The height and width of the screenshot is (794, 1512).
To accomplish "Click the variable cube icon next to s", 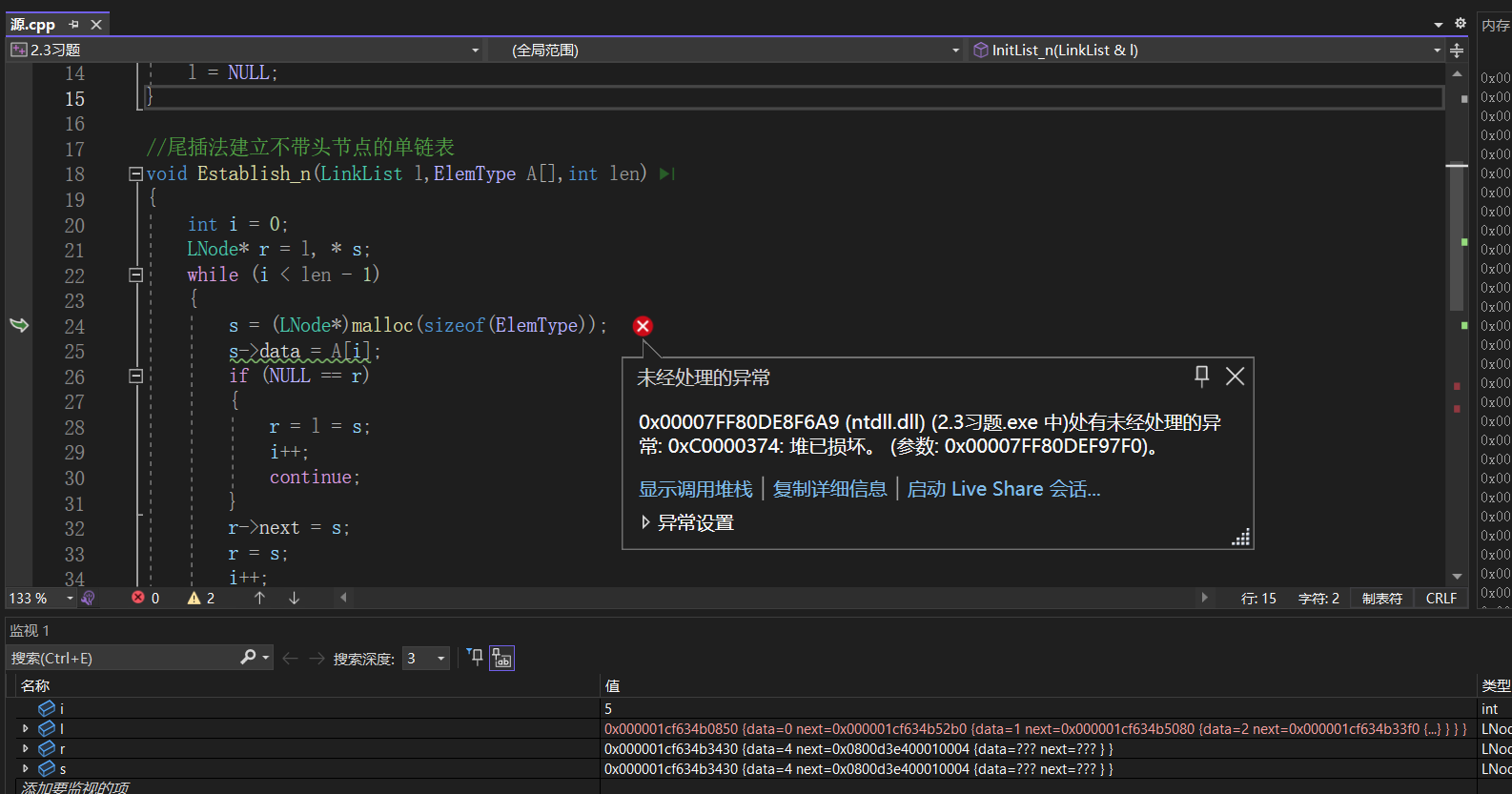I will 46,768.
